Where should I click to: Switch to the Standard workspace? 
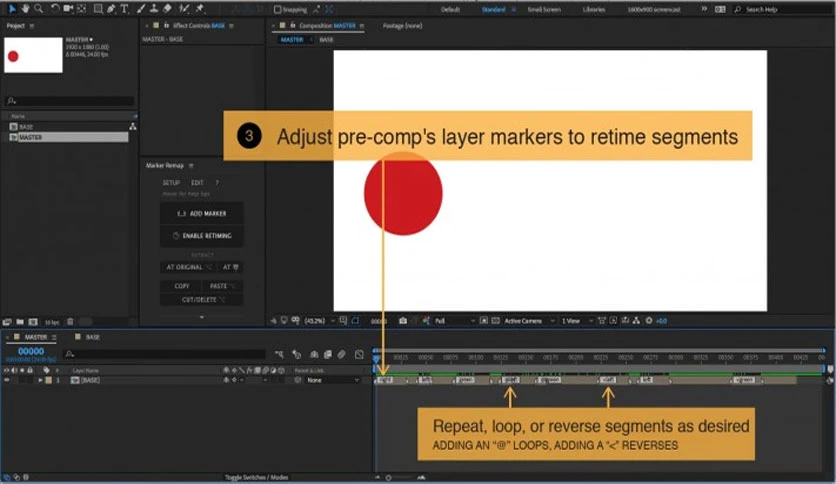tap(493, 10)
